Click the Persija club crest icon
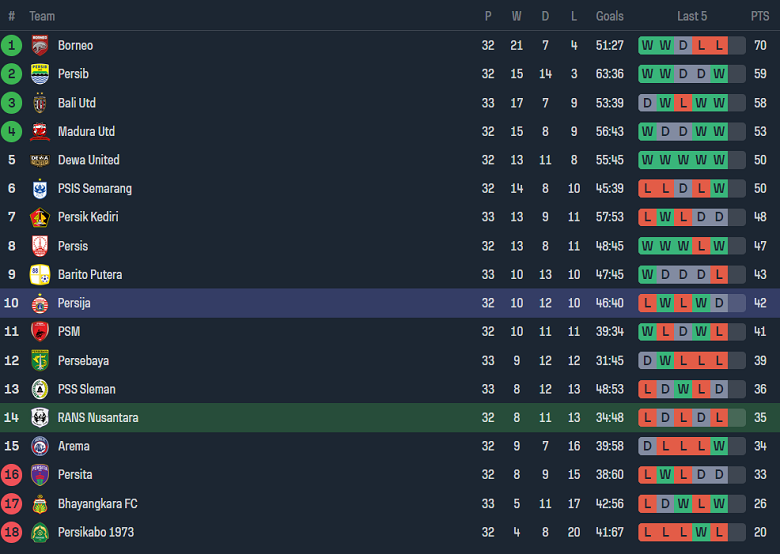The height and width of the screenshot is (554, 780). tap(40, 303)
